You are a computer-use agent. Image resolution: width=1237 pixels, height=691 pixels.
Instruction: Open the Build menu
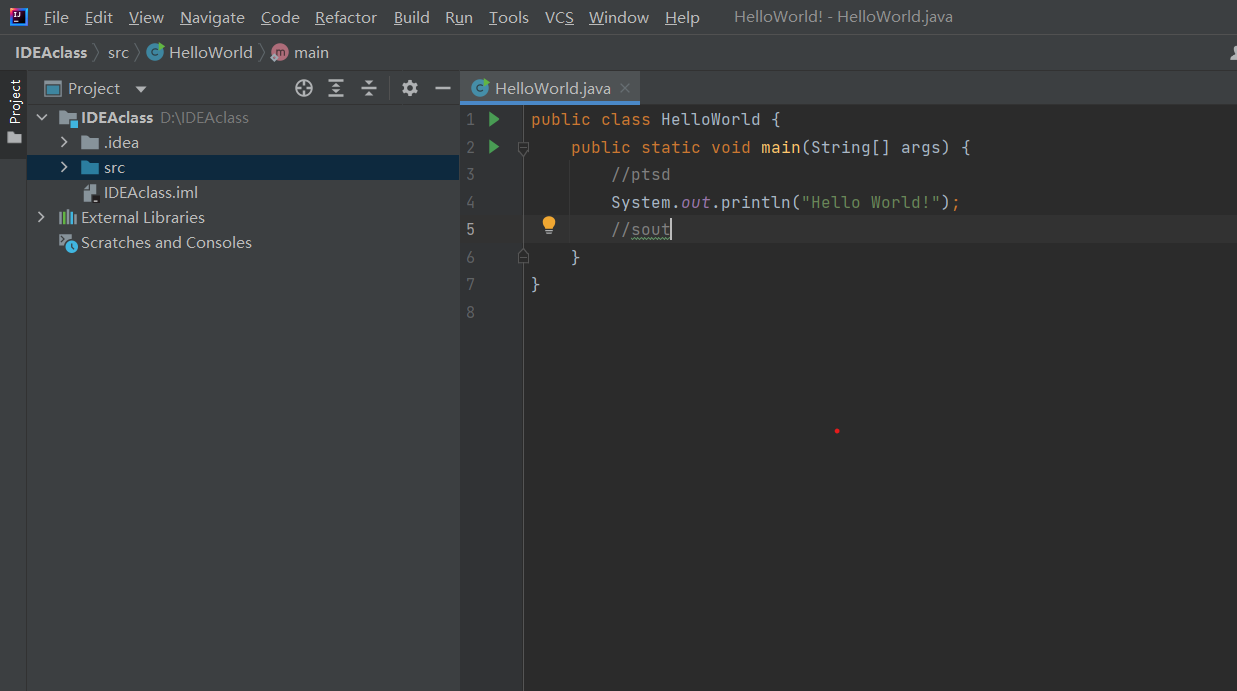[411, 18]
